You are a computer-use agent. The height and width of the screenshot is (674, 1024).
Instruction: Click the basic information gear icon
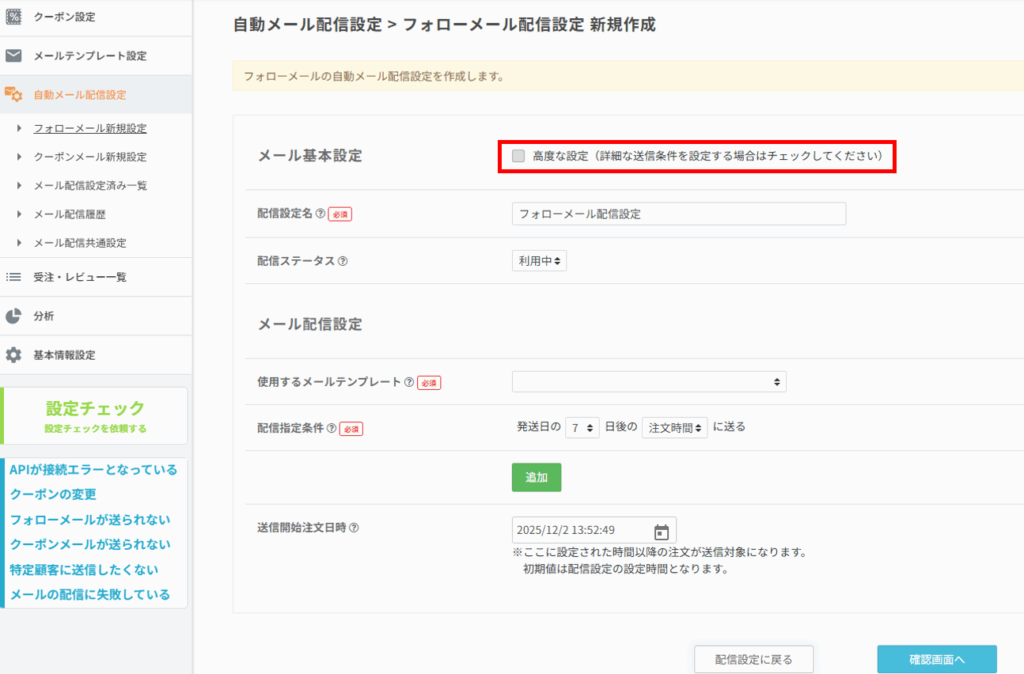coord(14,355)
